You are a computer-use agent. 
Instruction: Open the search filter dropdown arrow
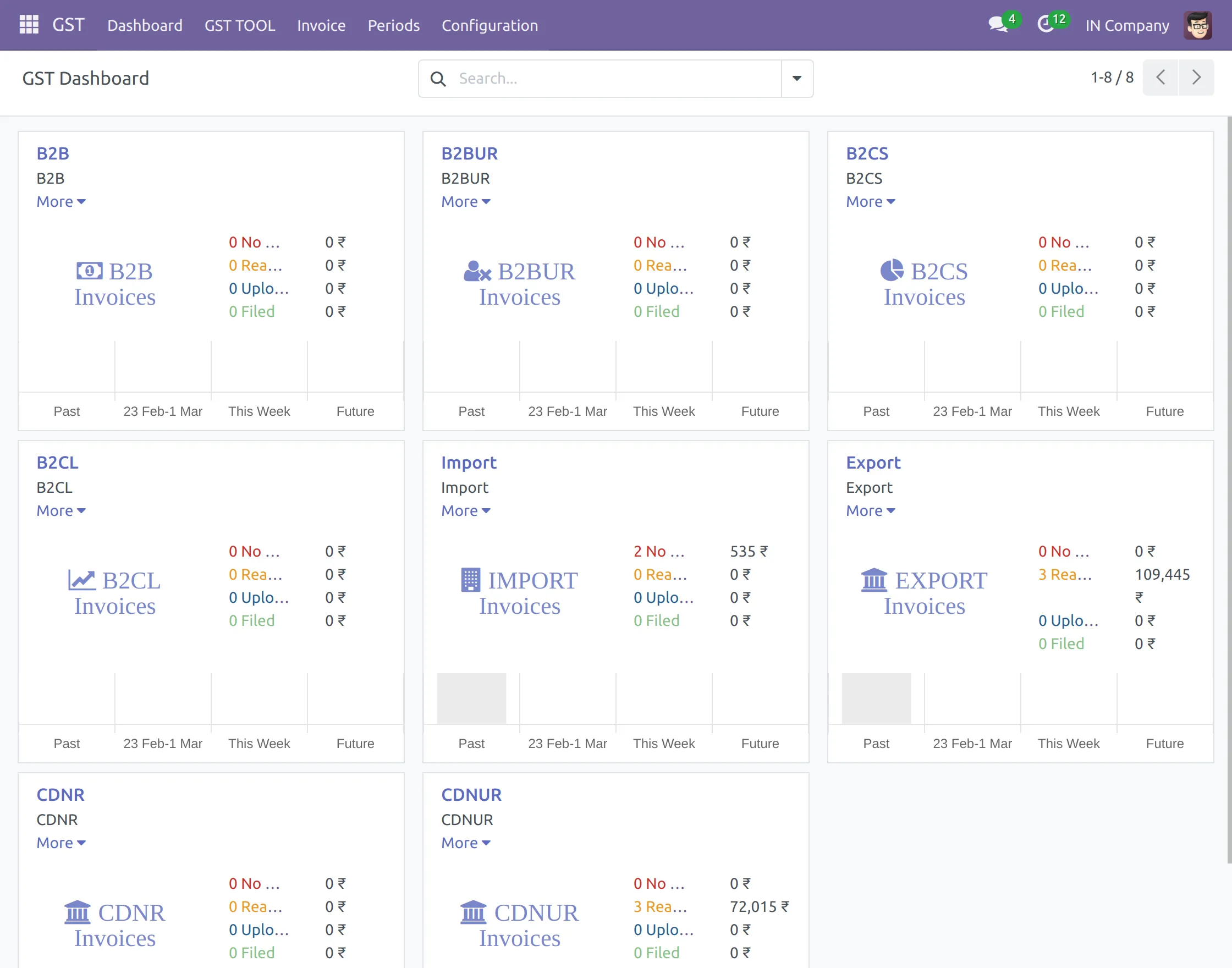(796, 78)
